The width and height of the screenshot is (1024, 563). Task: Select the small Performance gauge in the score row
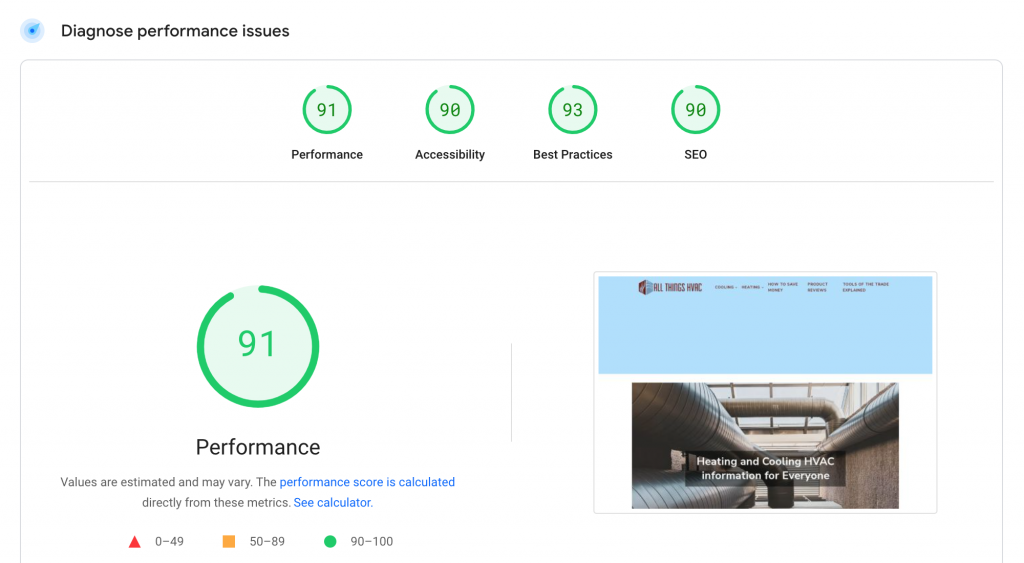coord(327,110)
